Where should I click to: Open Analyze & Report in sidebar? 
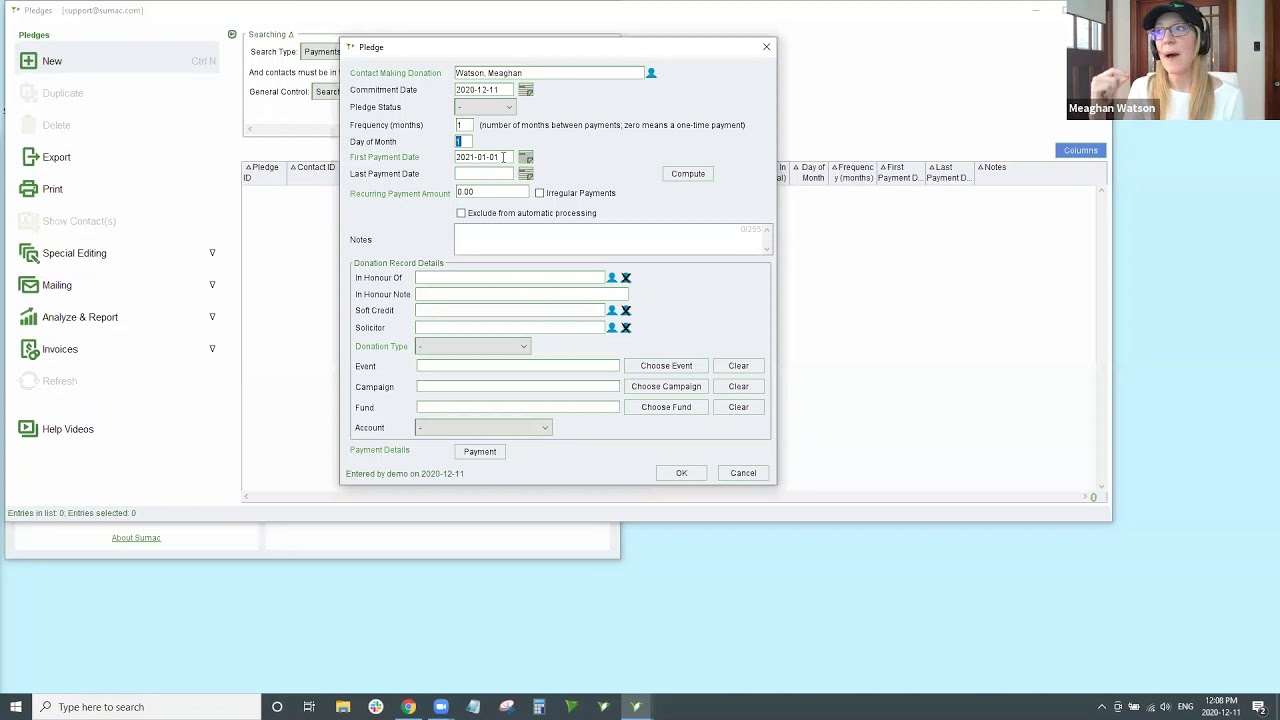(x=80, y=317)
